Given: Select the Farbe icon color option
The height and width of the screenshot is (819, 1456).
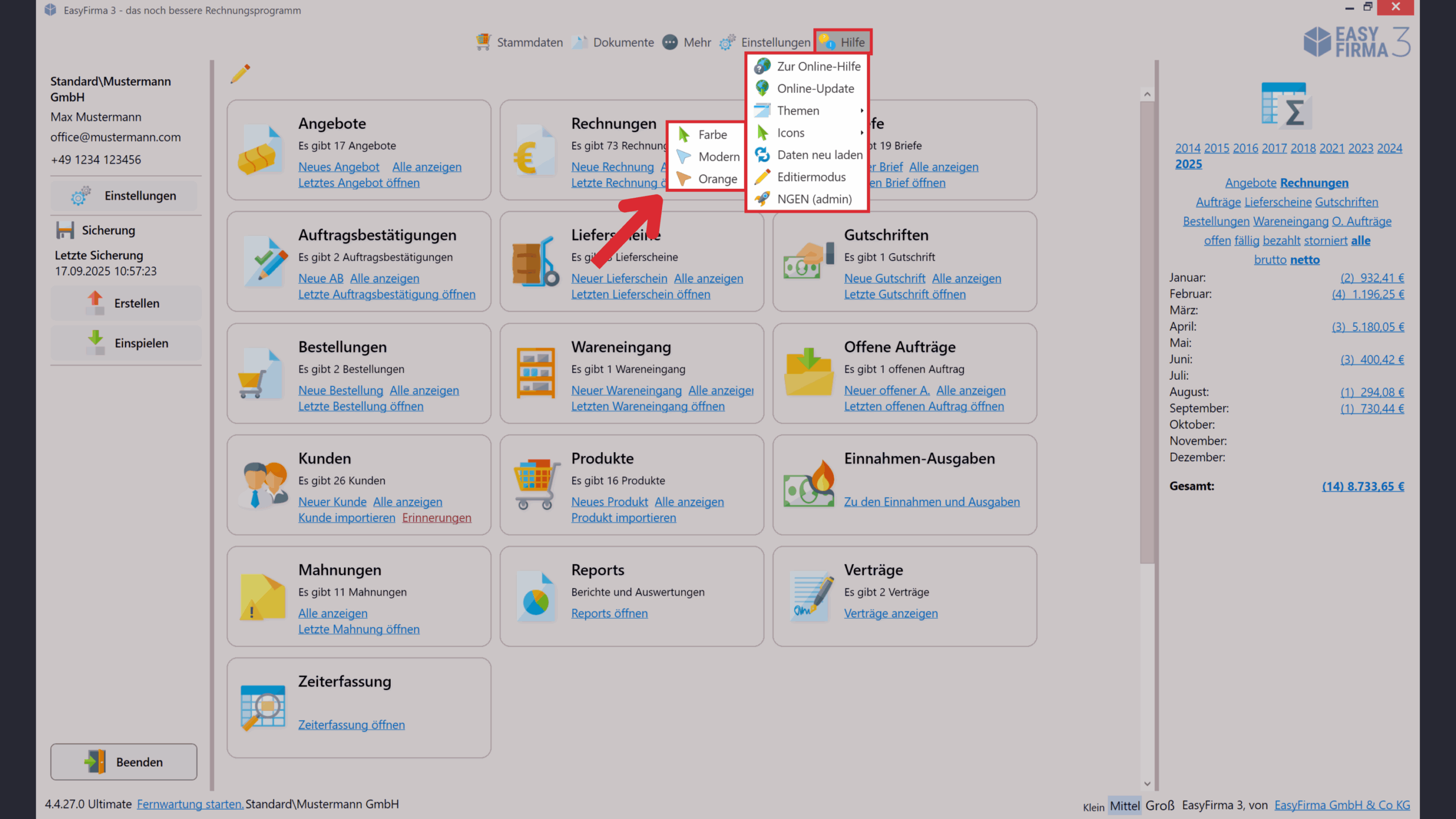Looking at the screenshot, I should click(x=712, y=135).
